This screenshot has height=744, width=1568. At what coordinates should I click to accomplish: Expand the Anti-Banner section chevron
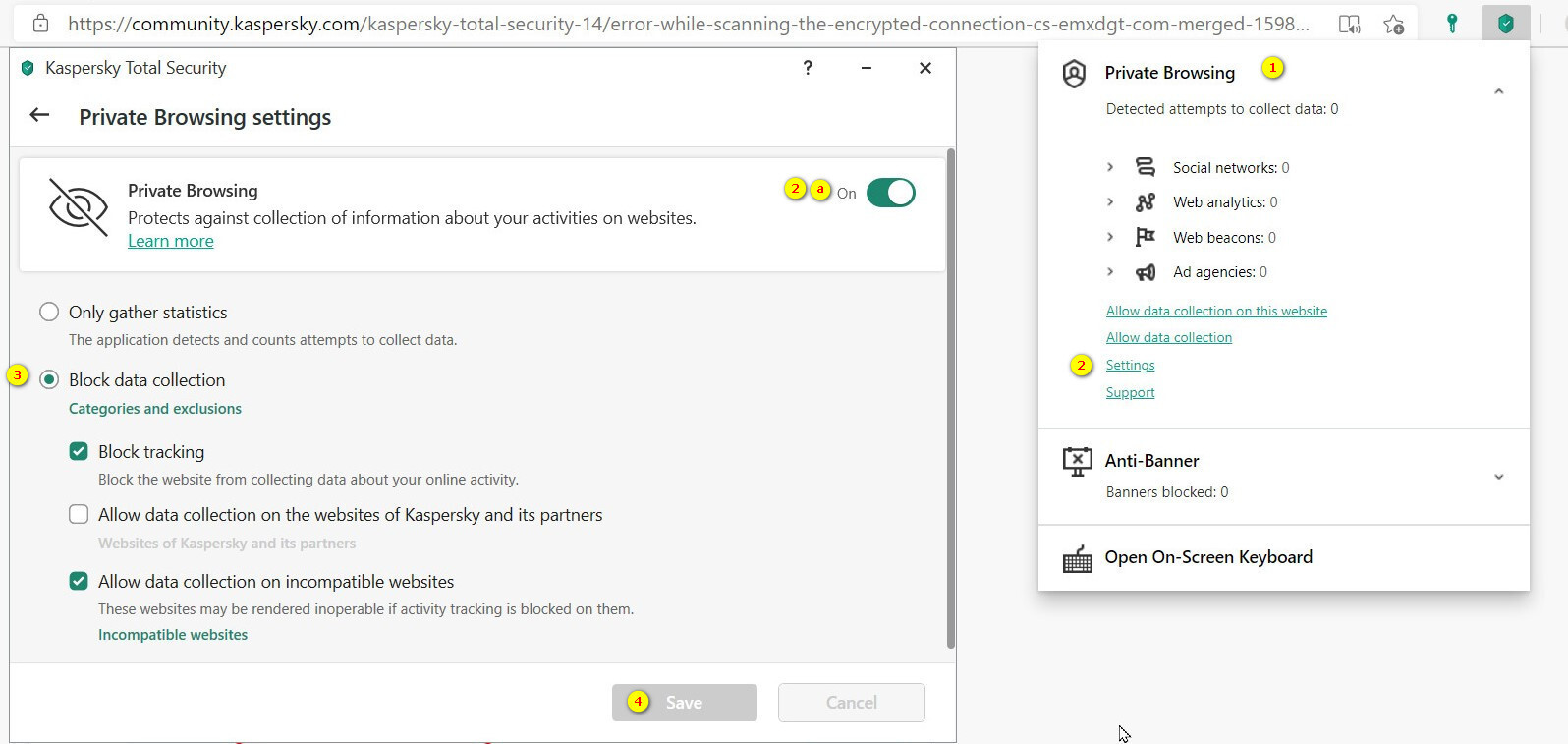(1498, 477)
